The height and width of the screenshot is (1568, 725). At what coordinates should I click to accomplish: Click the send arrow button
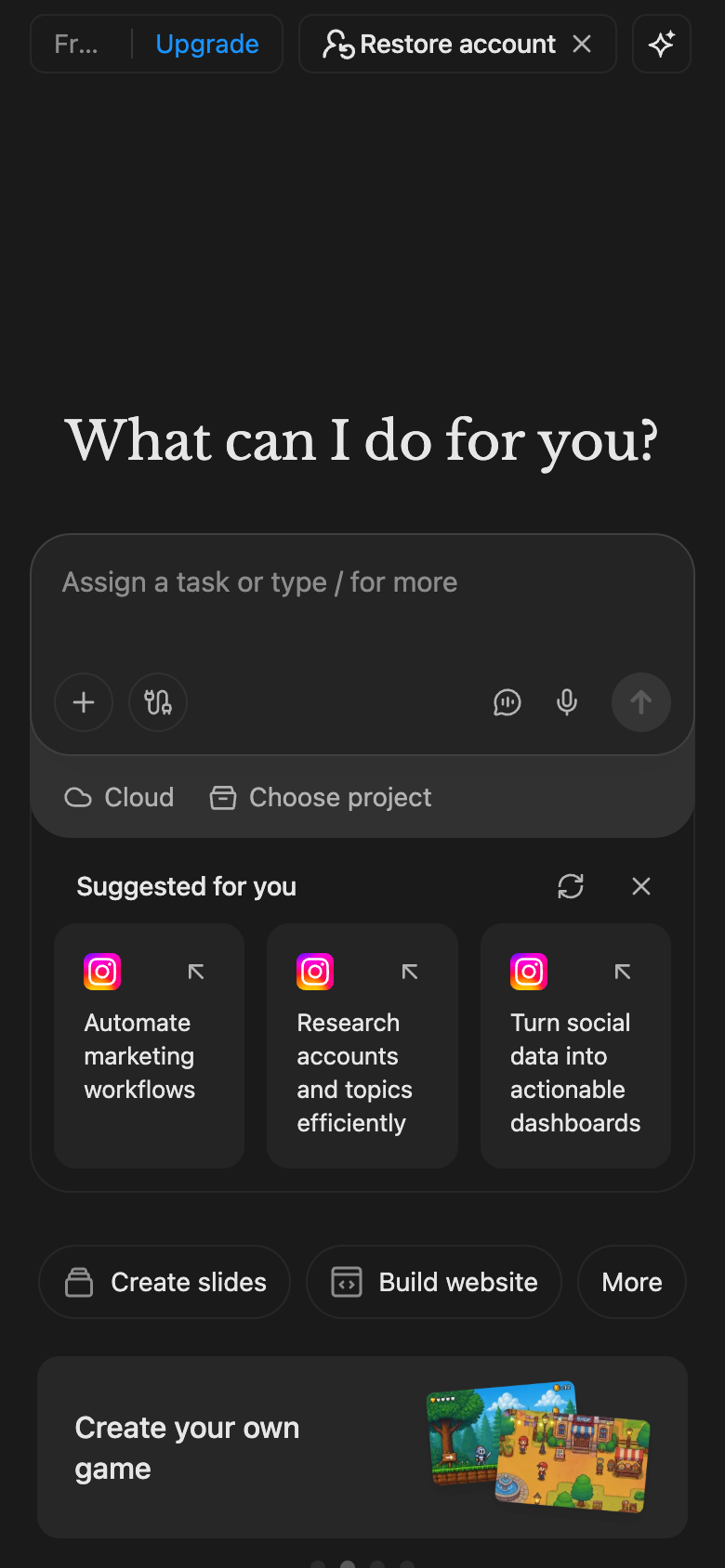tap(641, 702)
